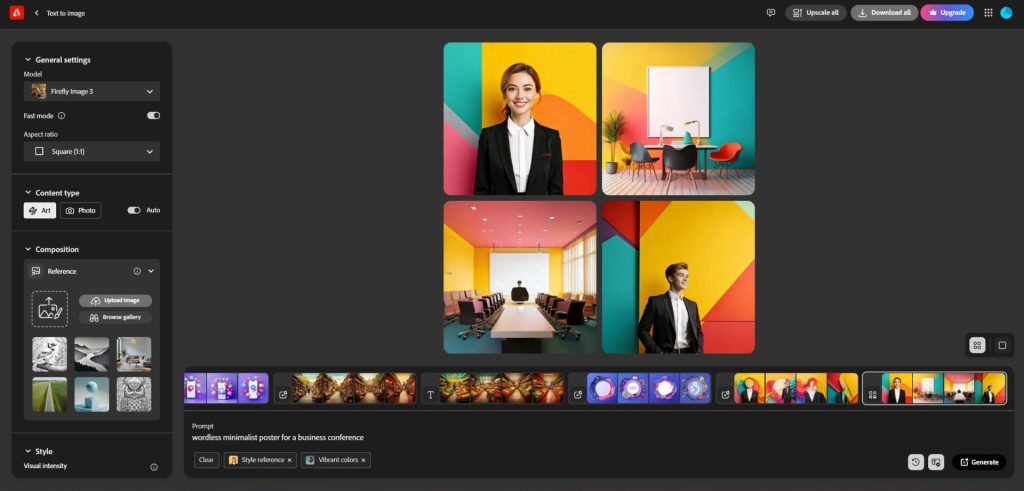1024x491 pixels.
Task: Click the Generate button
Action: [x=979, y=462]
